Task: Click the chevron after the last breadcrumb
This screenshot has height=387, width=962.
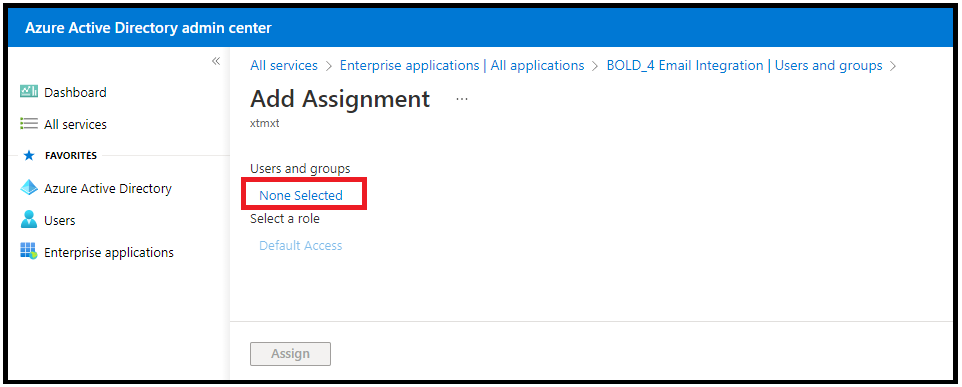Action: (x=893, y=66)
